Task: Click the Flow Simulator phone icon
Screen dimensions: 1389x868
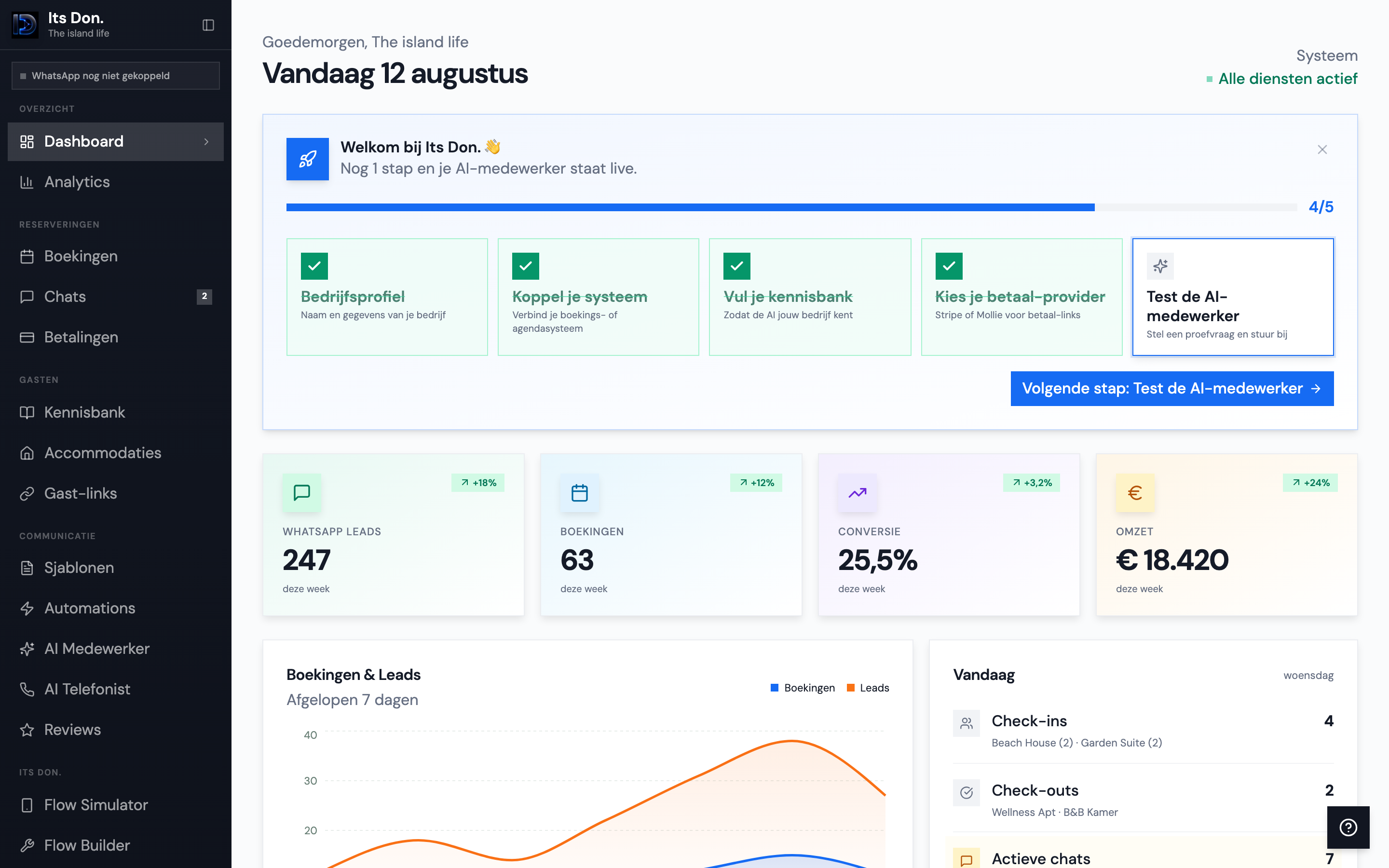Action: click(27, 805)
